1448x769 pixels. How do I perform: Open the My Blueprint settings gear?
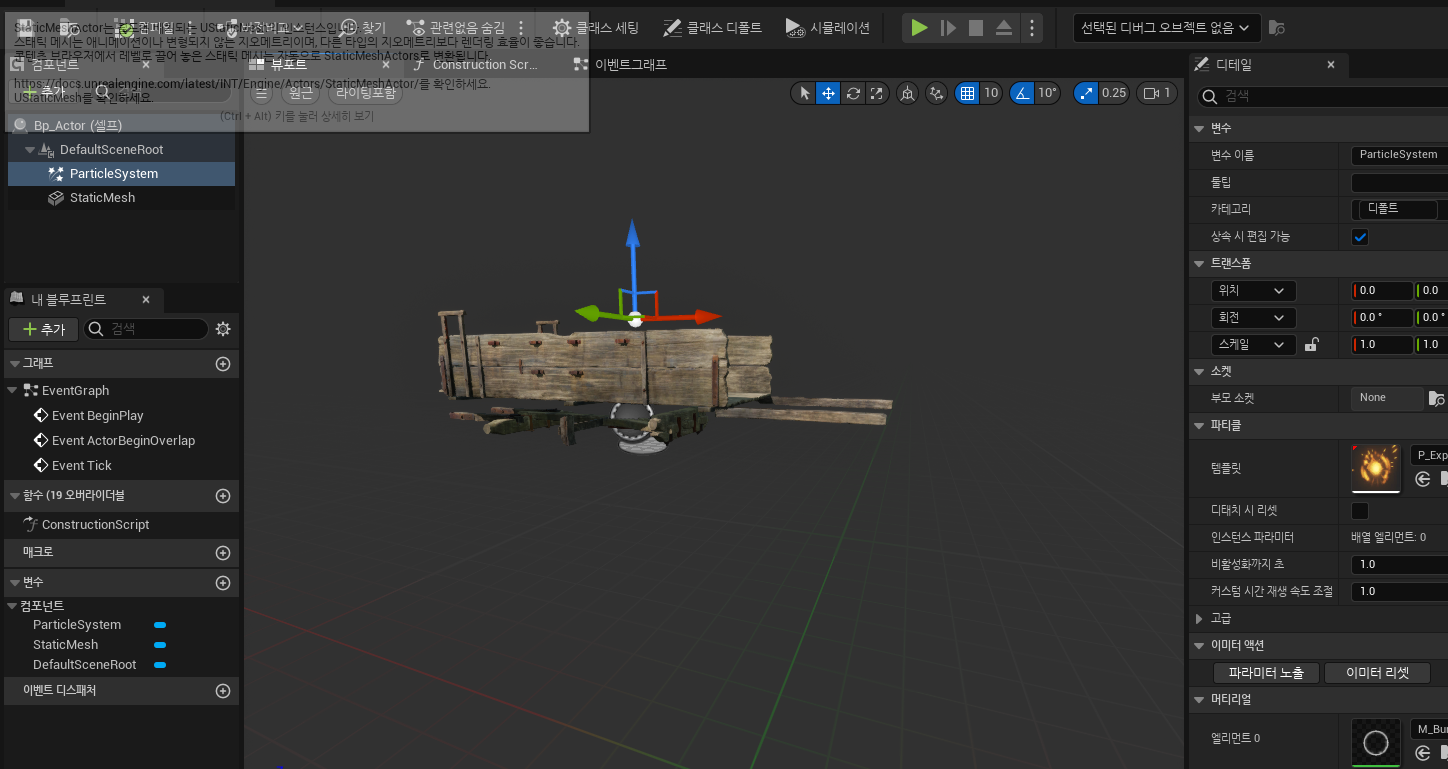223,329
